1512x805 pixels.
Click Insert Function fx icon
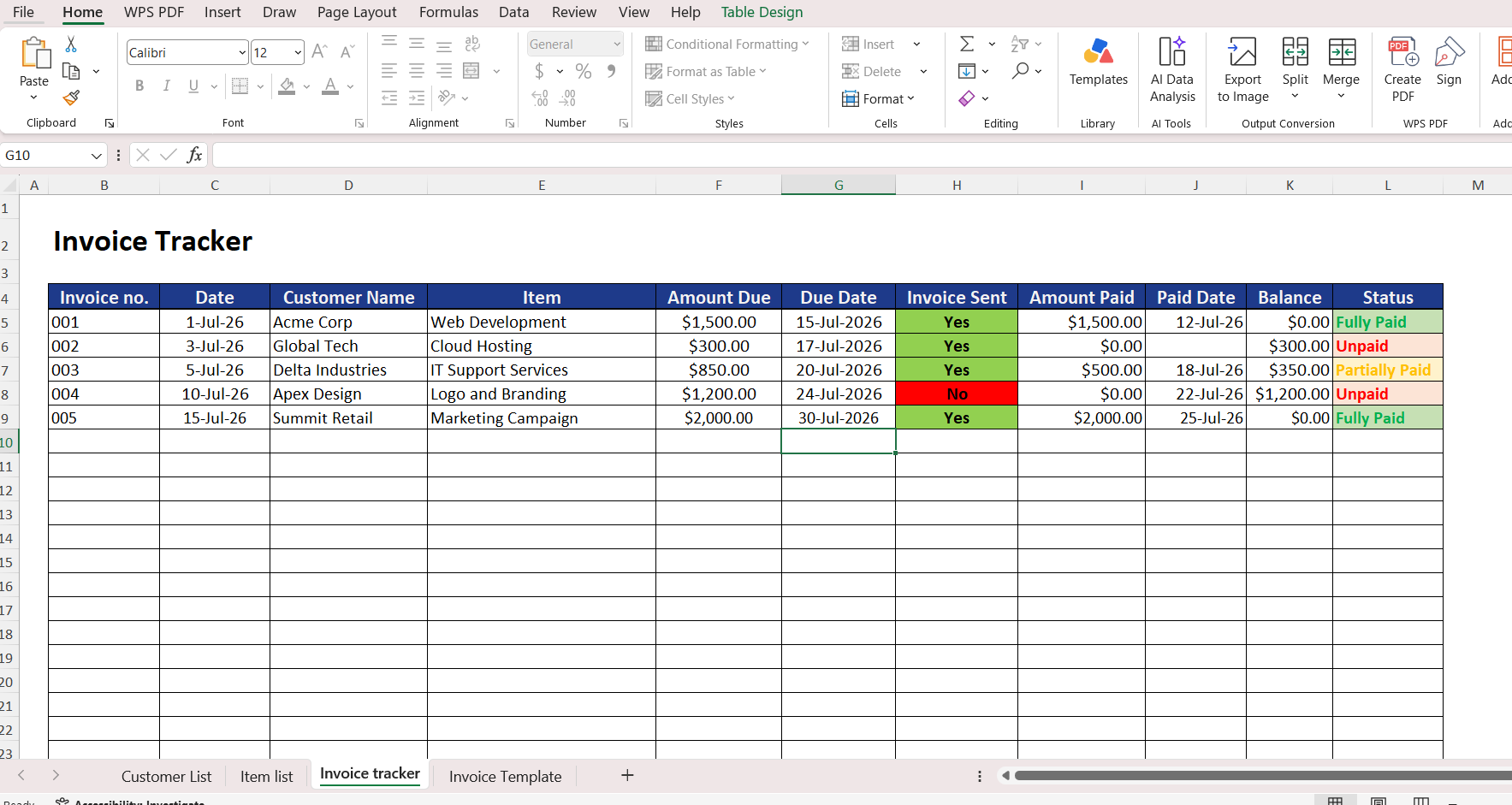click(195, 155)
